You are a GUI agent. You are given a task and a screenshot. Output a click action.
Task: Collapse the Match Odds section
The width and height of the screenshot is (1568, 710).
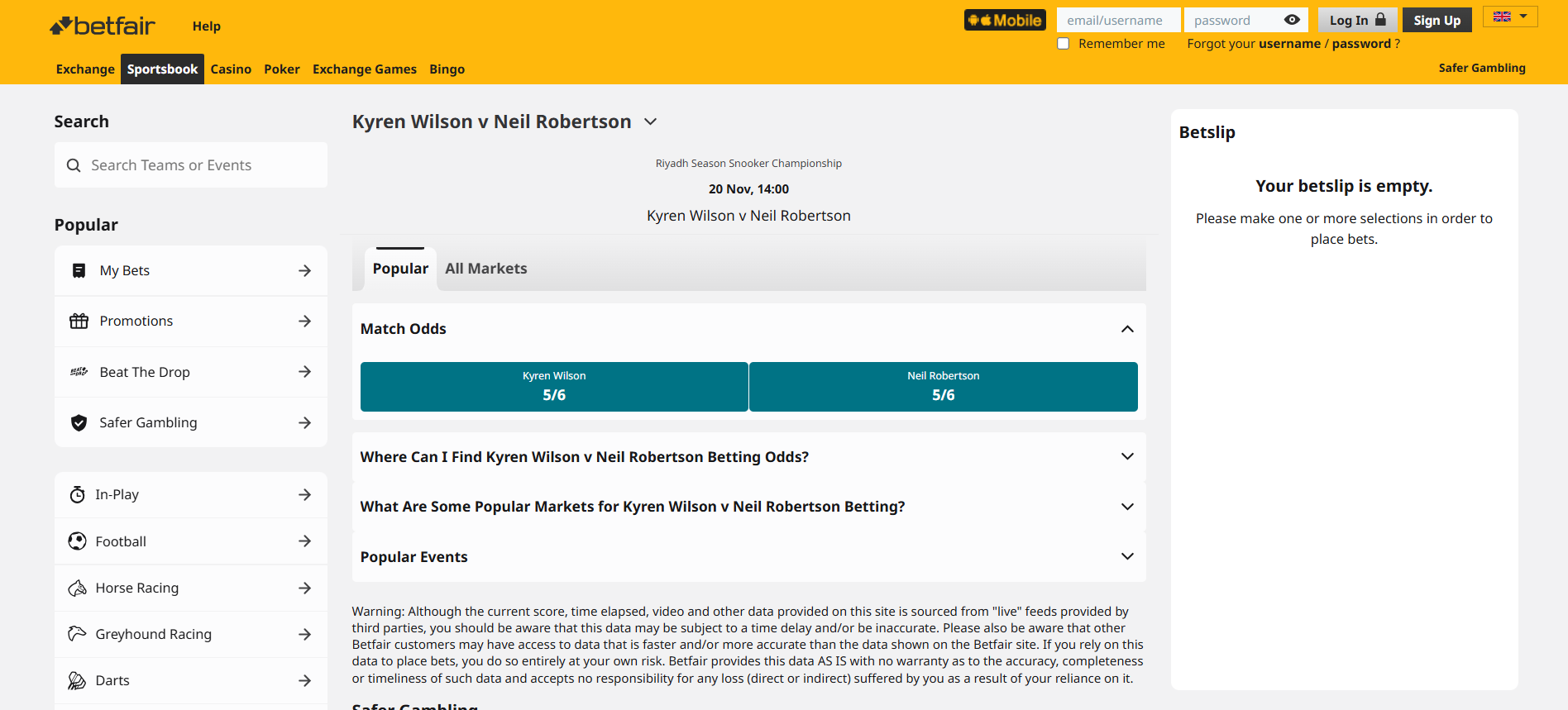1127,329
